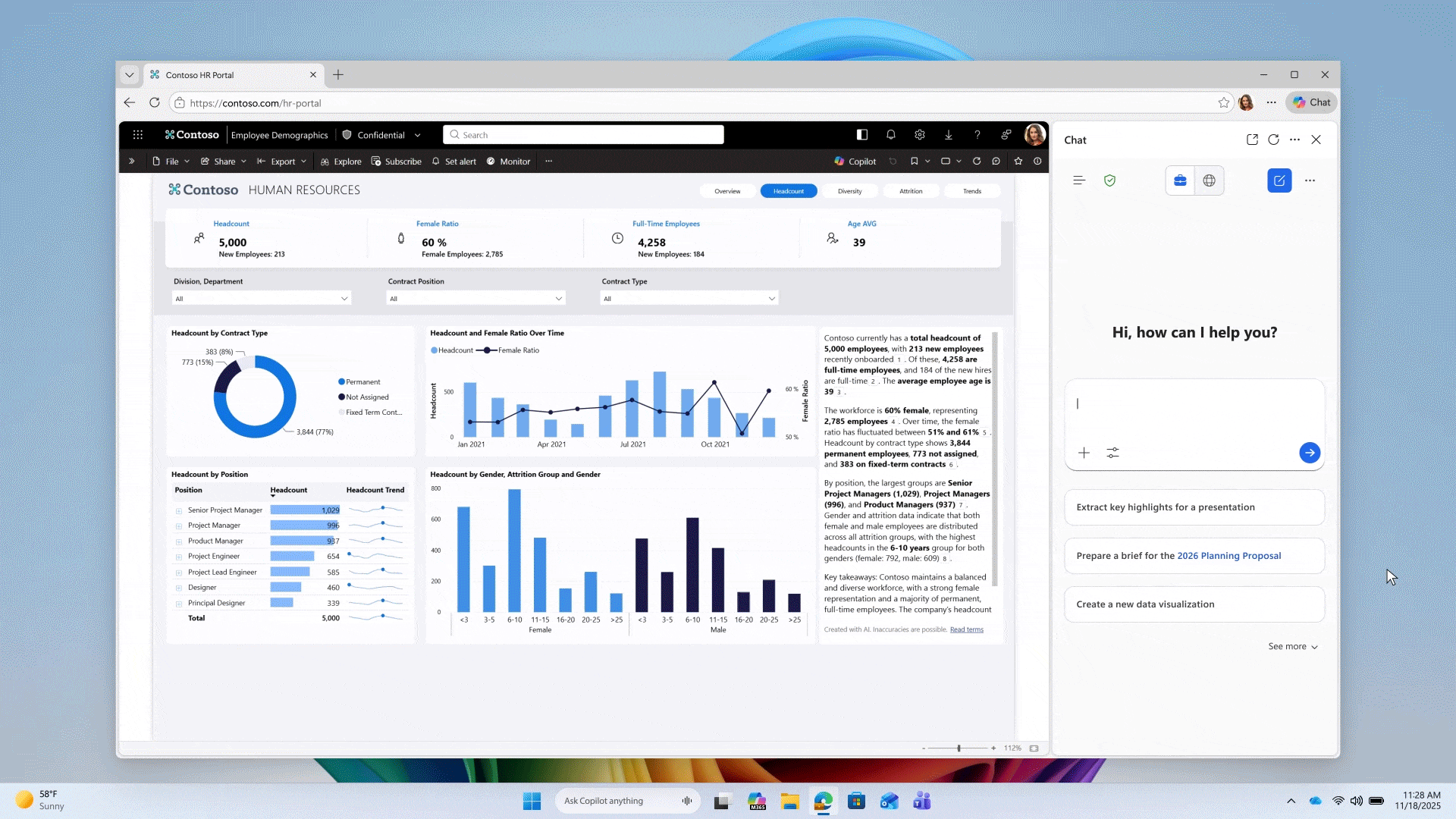Open the notifications bell in the Contoso header

[x=891, y=135]
